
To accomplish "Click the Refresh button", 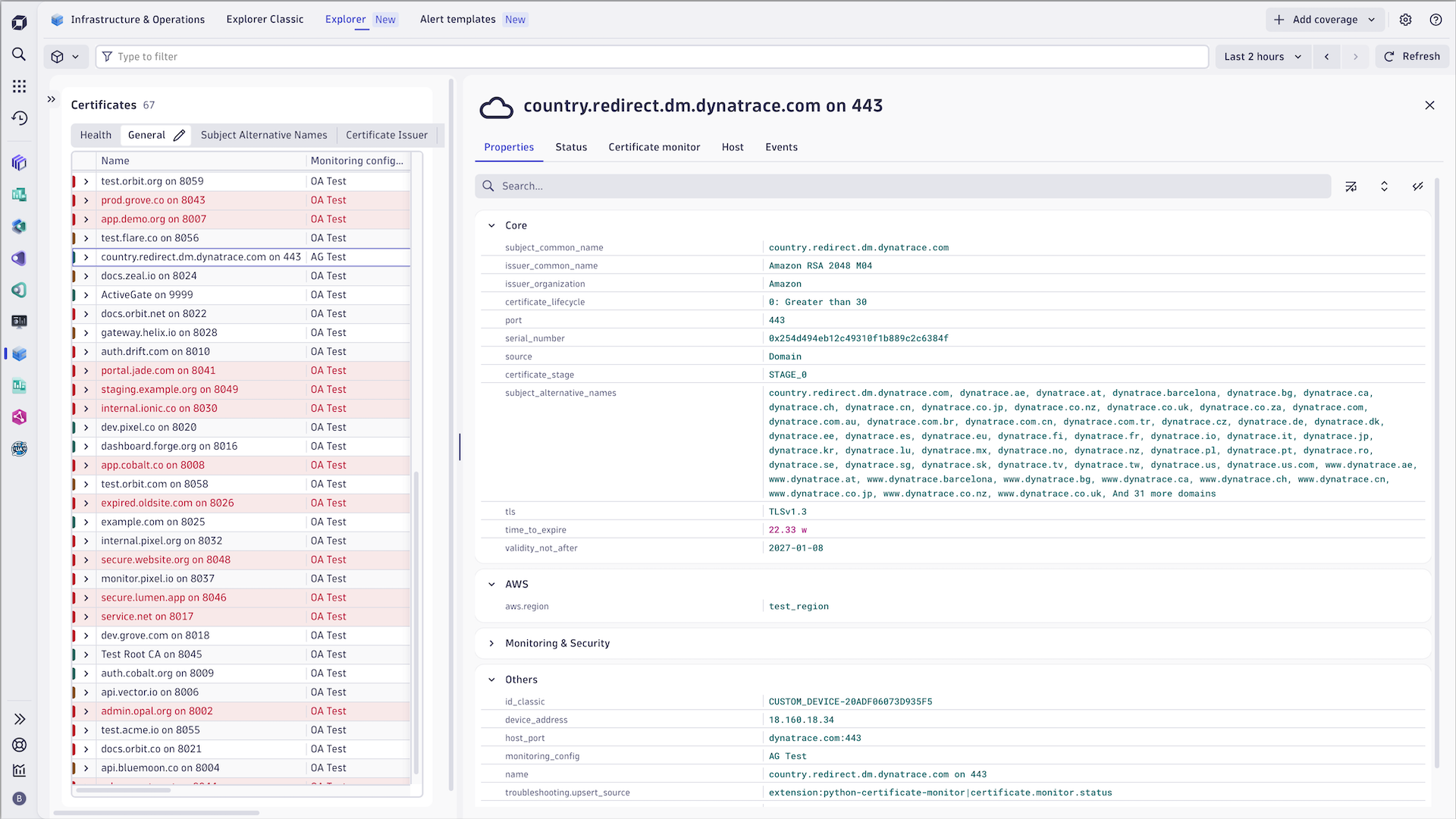I will (x=1412, y=57).
